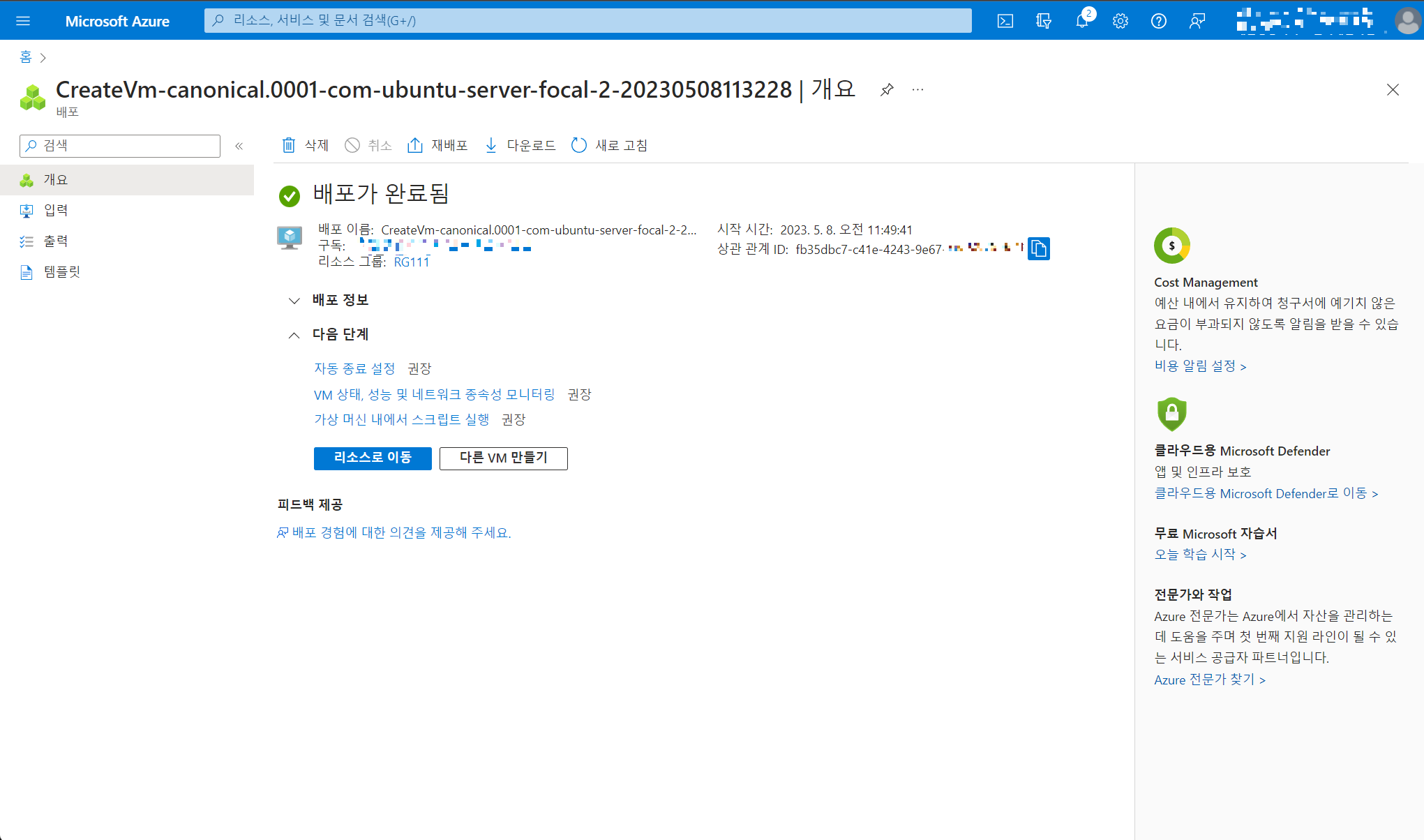Open the RG111 resource group link

point(412,262)
